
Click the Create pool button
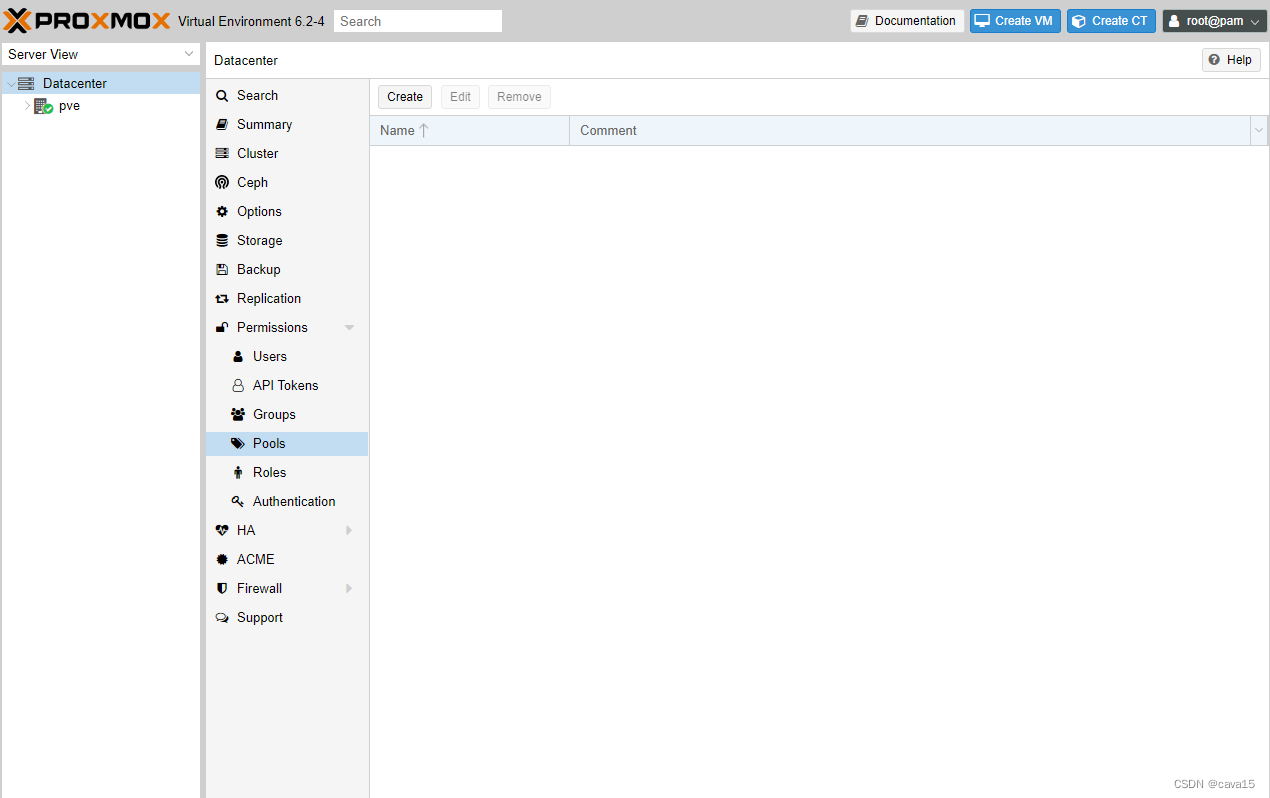pos(405,97)
